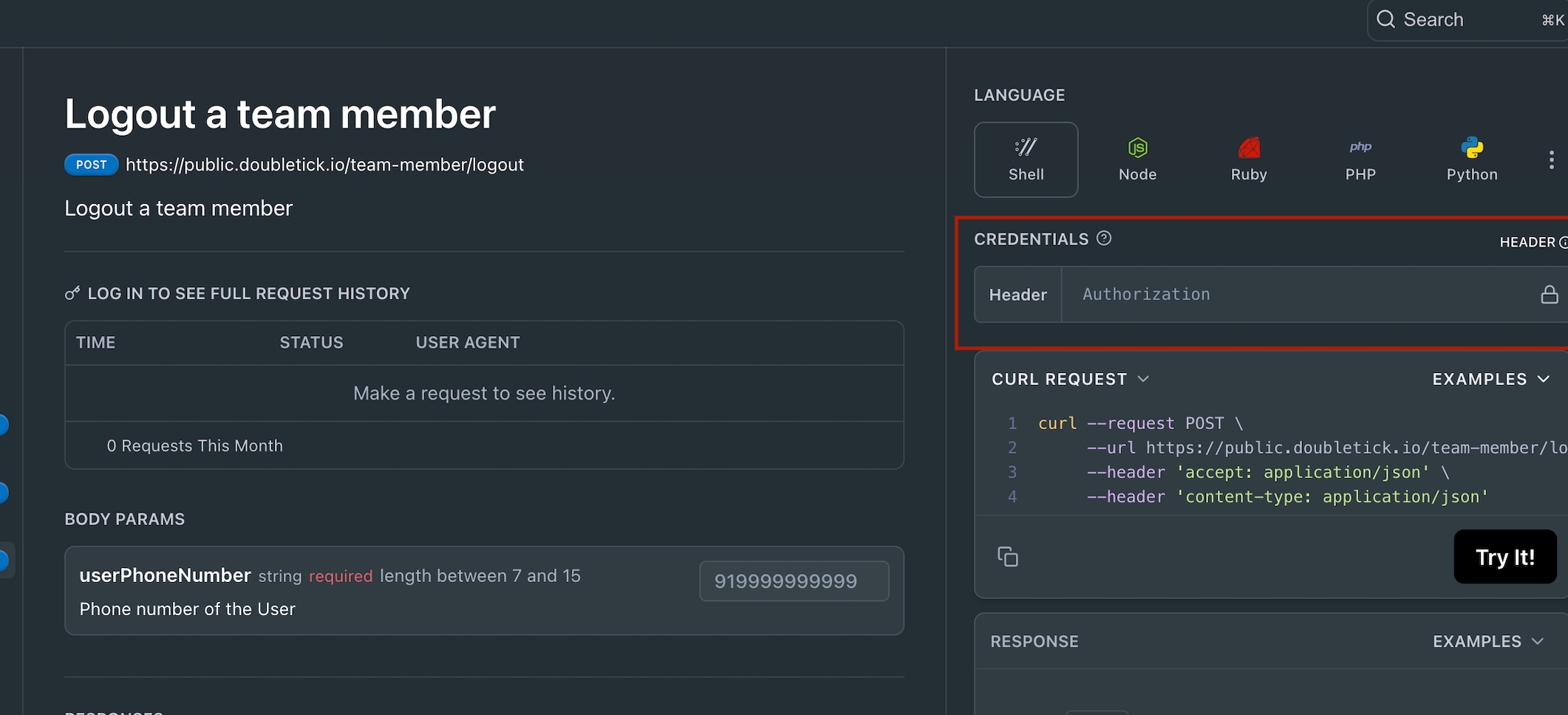Screen dimensions: 1568x715
Task: Choose the Node language icon
Action: (x=1137, y=148)
